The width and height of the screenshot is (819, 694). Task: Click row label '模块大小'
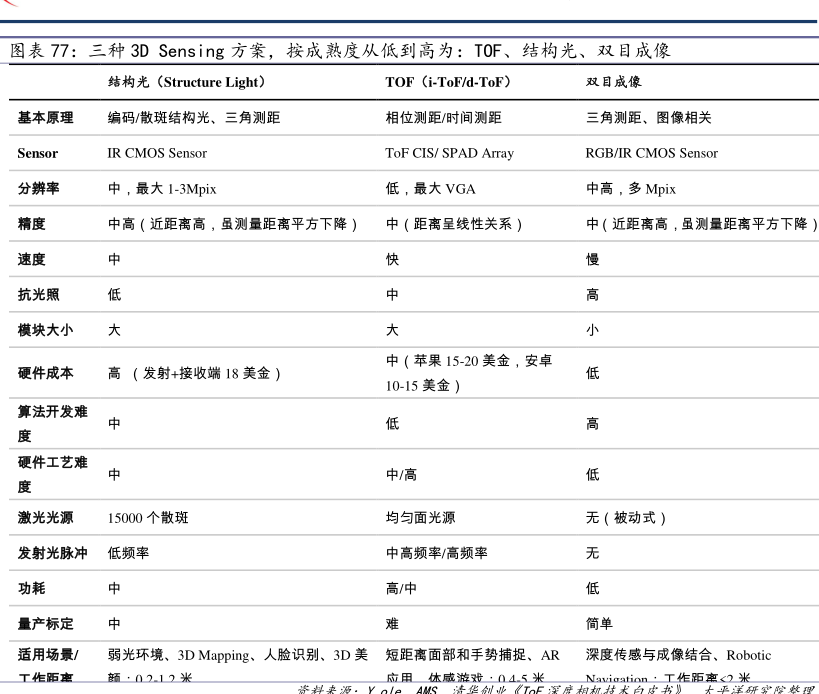[45, 330]
